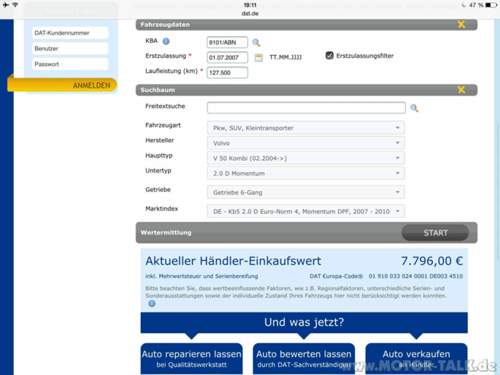Click the 7.796,00 € price value
The height and width of the screenshot is (375, 500).
(432, 261)
